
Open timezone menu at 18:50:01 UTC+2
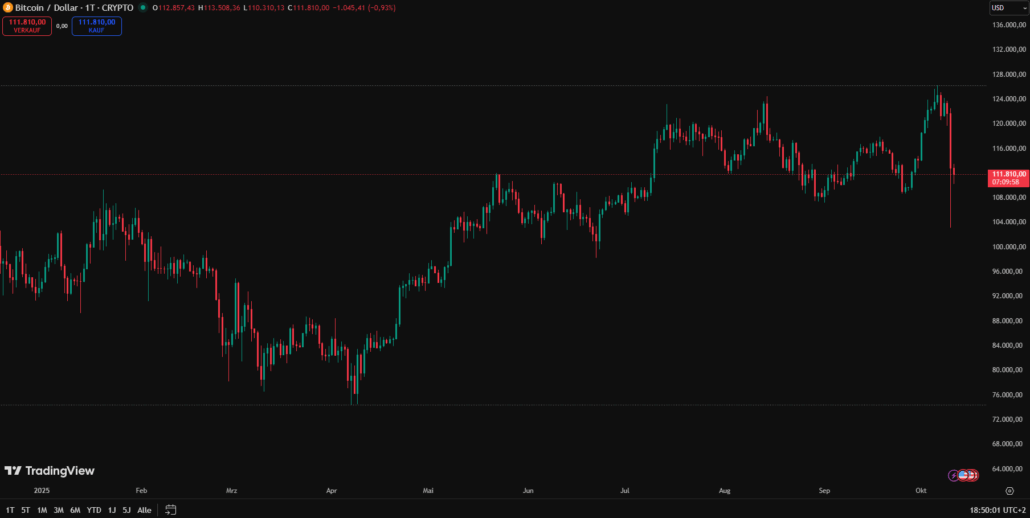998,510
